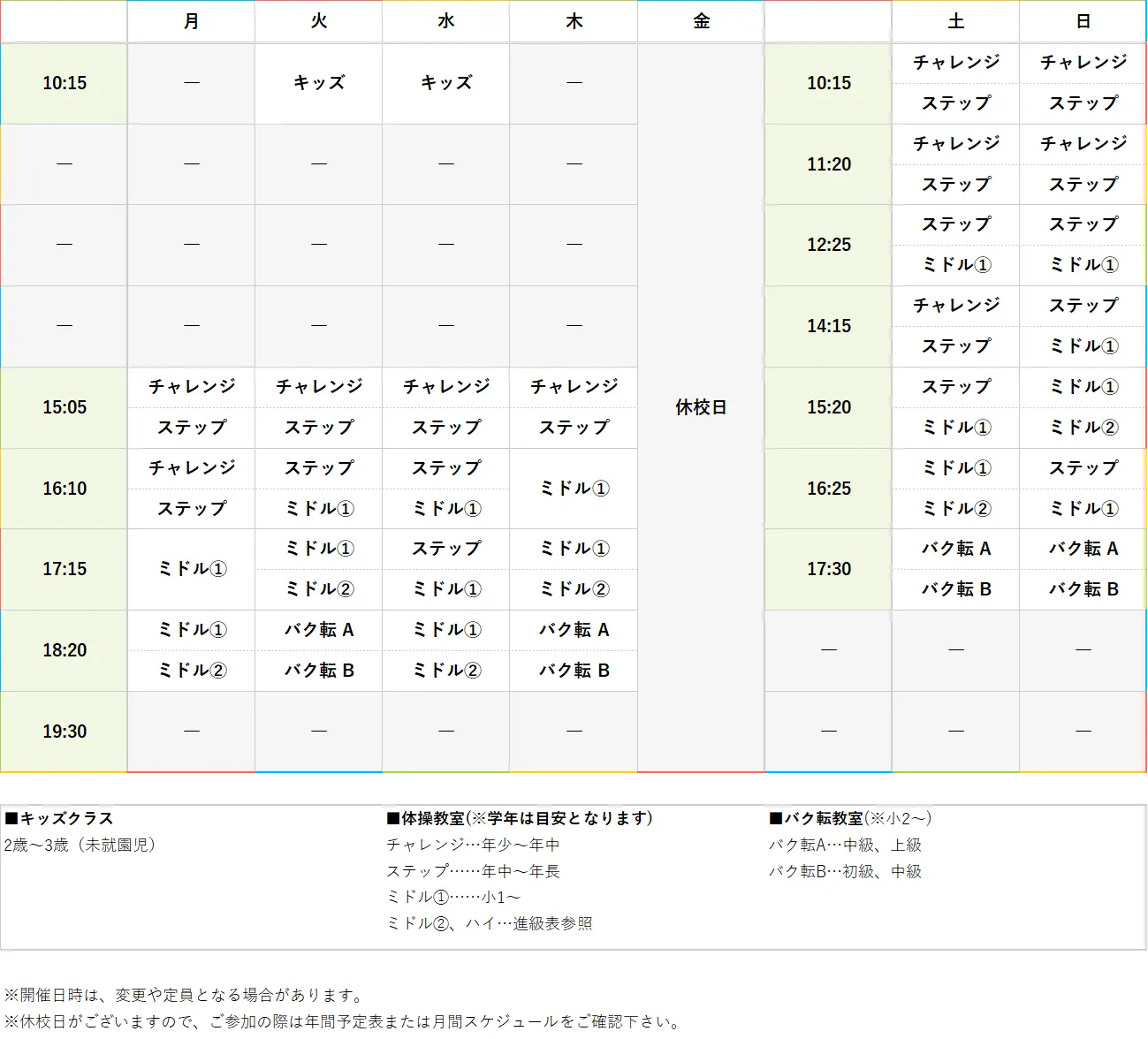Click バク転 B on Sunday at 17:30

coord(1082,589)
